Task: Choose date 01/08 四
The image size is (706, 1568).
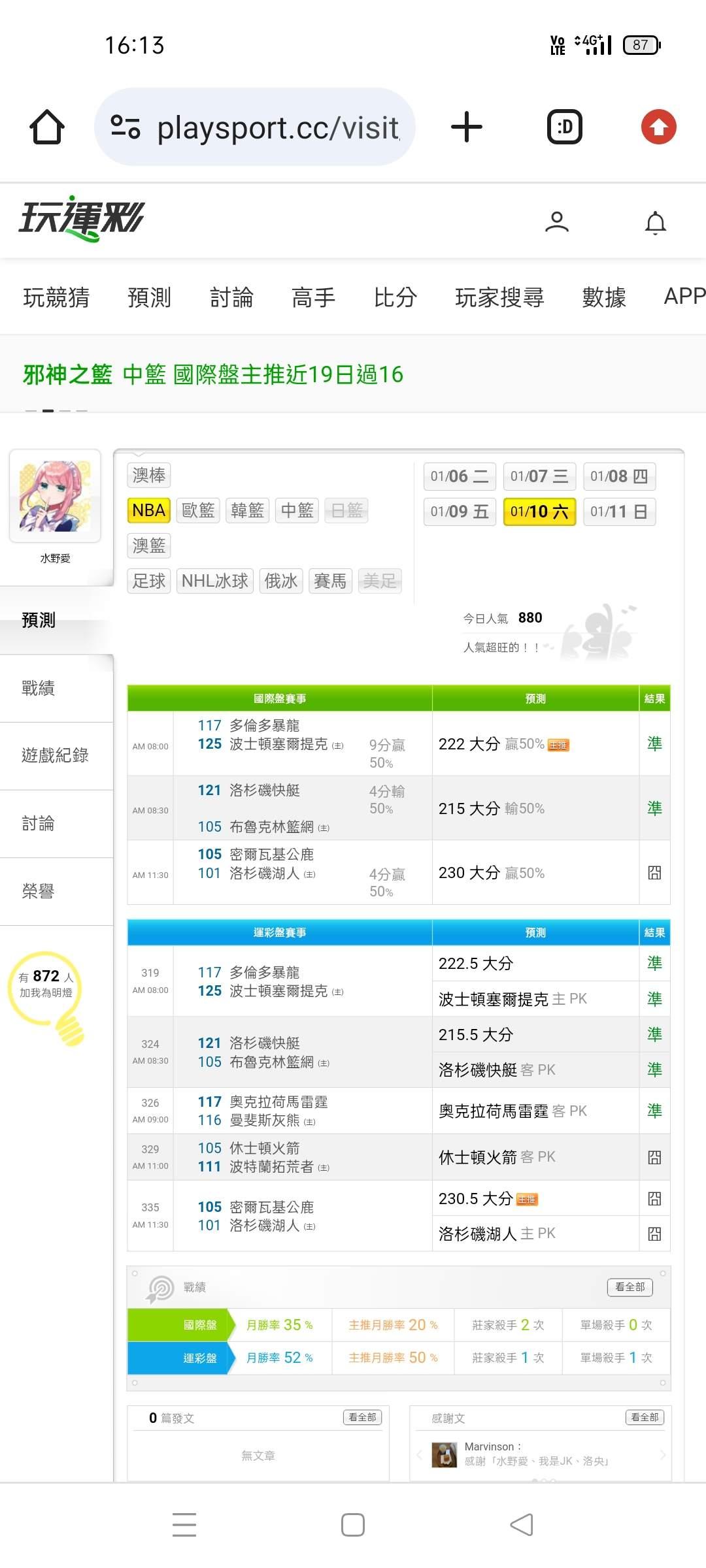Action: (619, 476)
